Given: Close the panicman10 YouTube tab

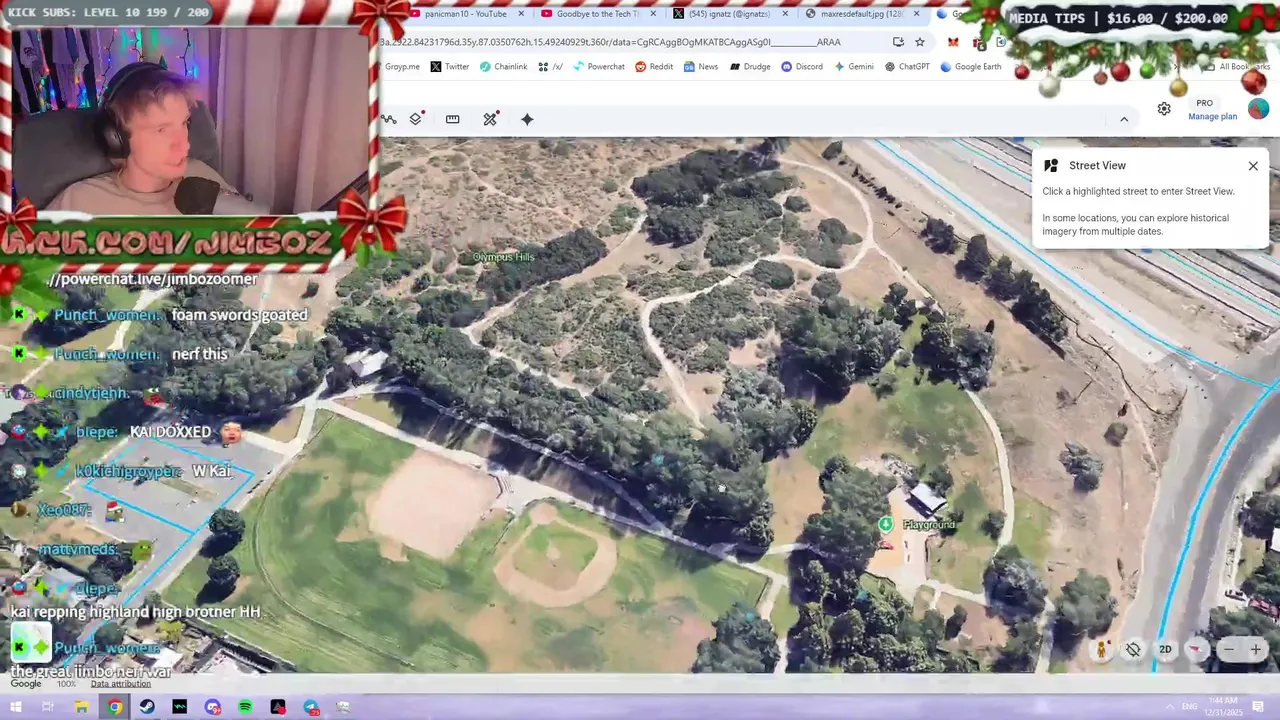Looking at the screenshot, I should (x=521, y=14).
